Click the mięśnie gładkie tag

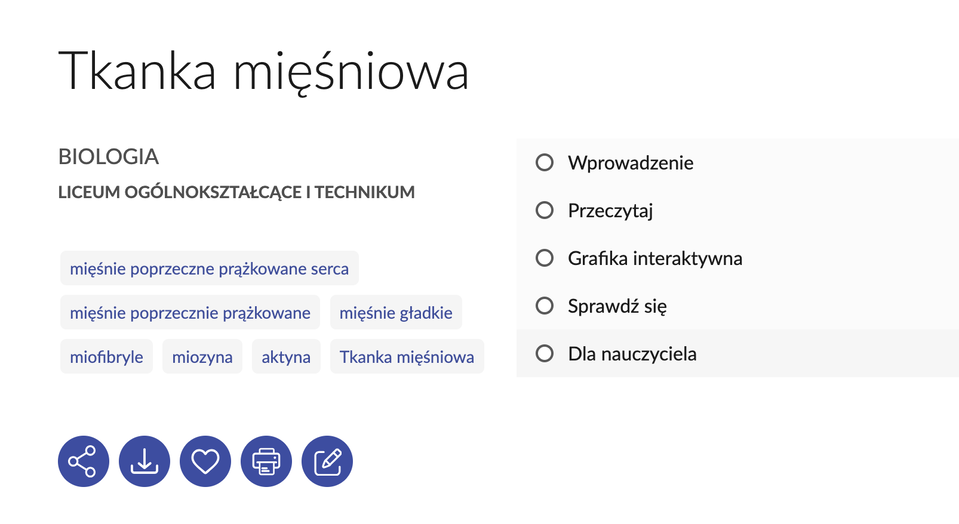click(x=396, y=313)
